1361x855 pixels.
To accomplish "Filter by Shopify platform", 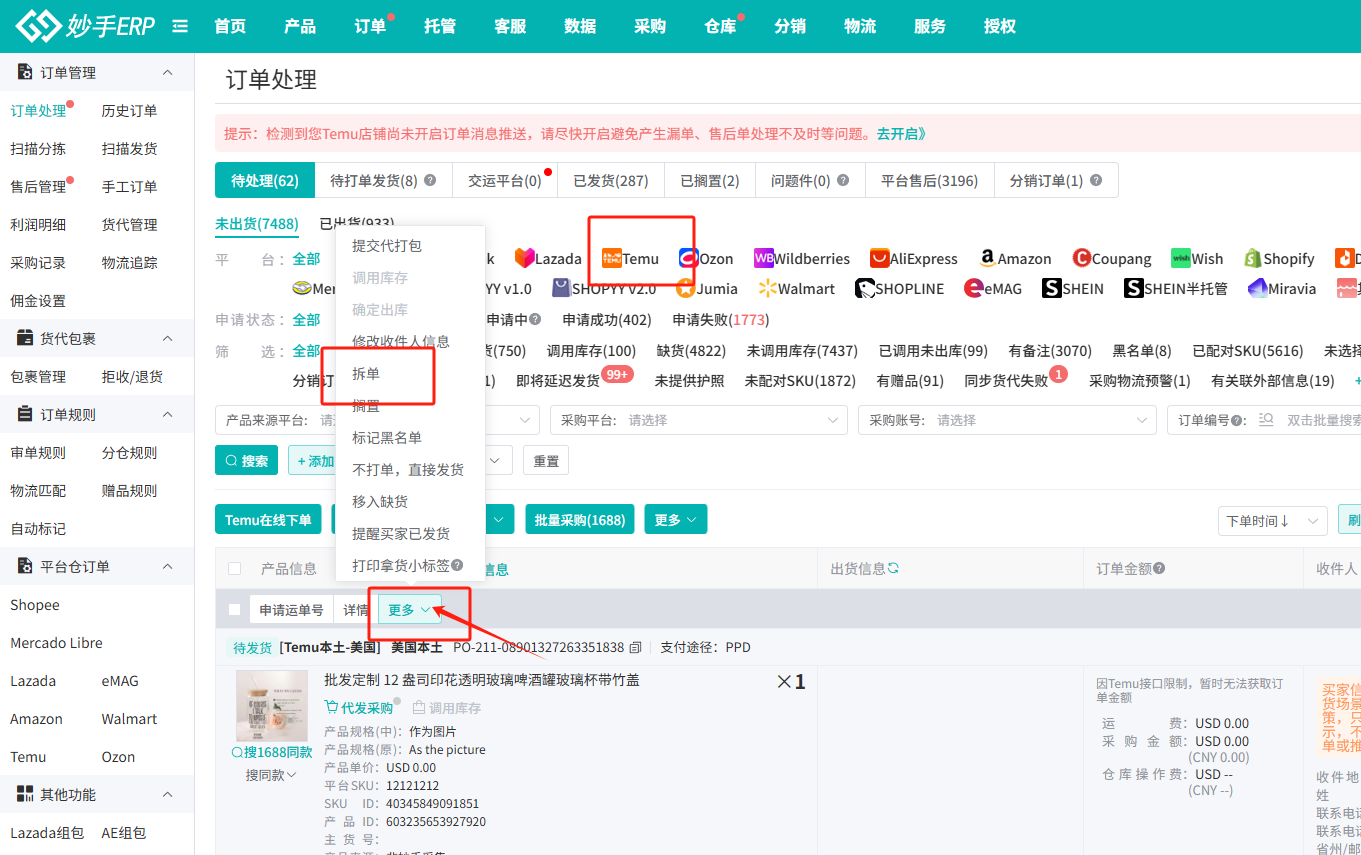I will [1279, 258].
